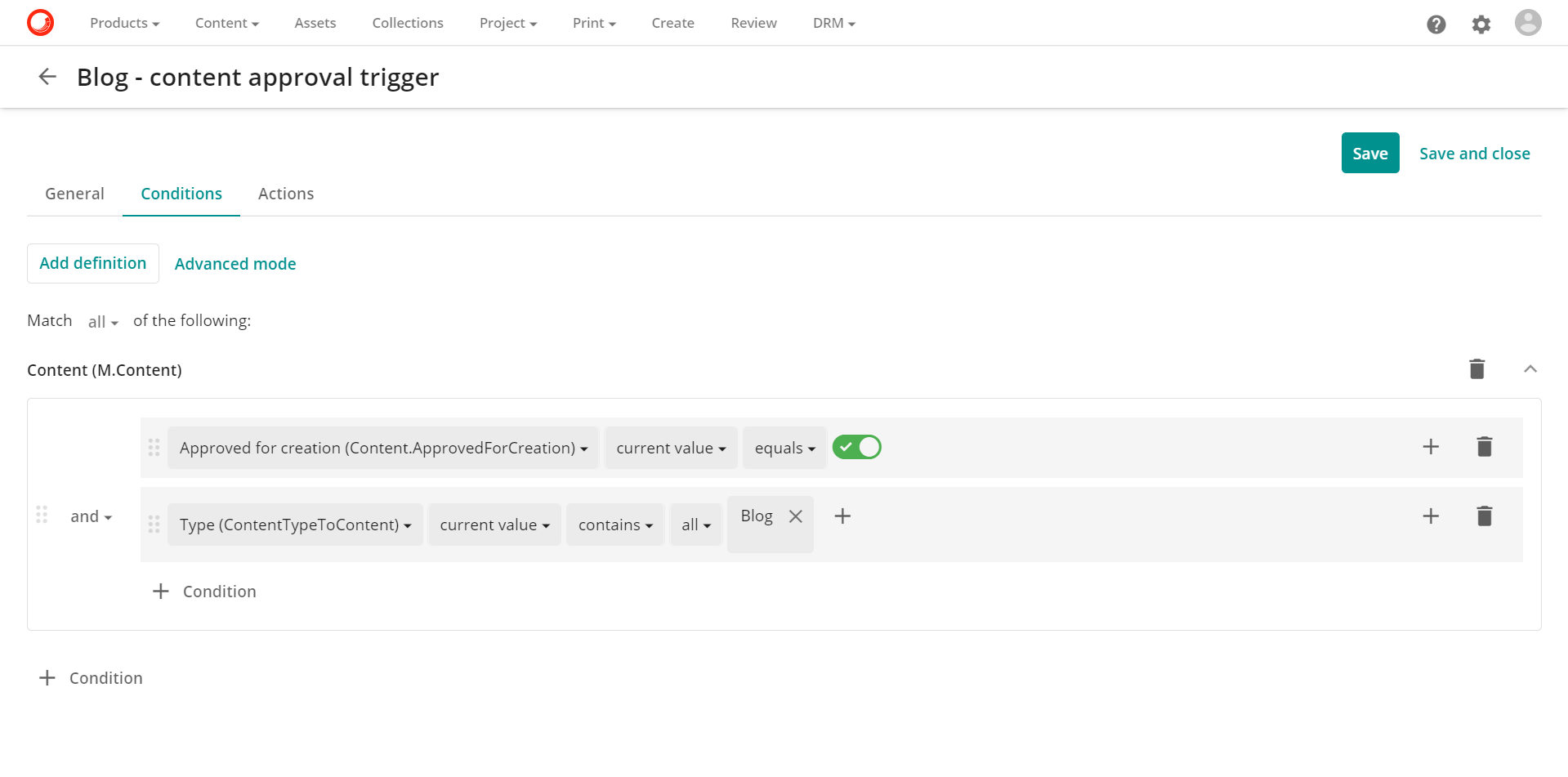
Task: Remove the Approved for creation condition row
Action: coord(1485,447)
